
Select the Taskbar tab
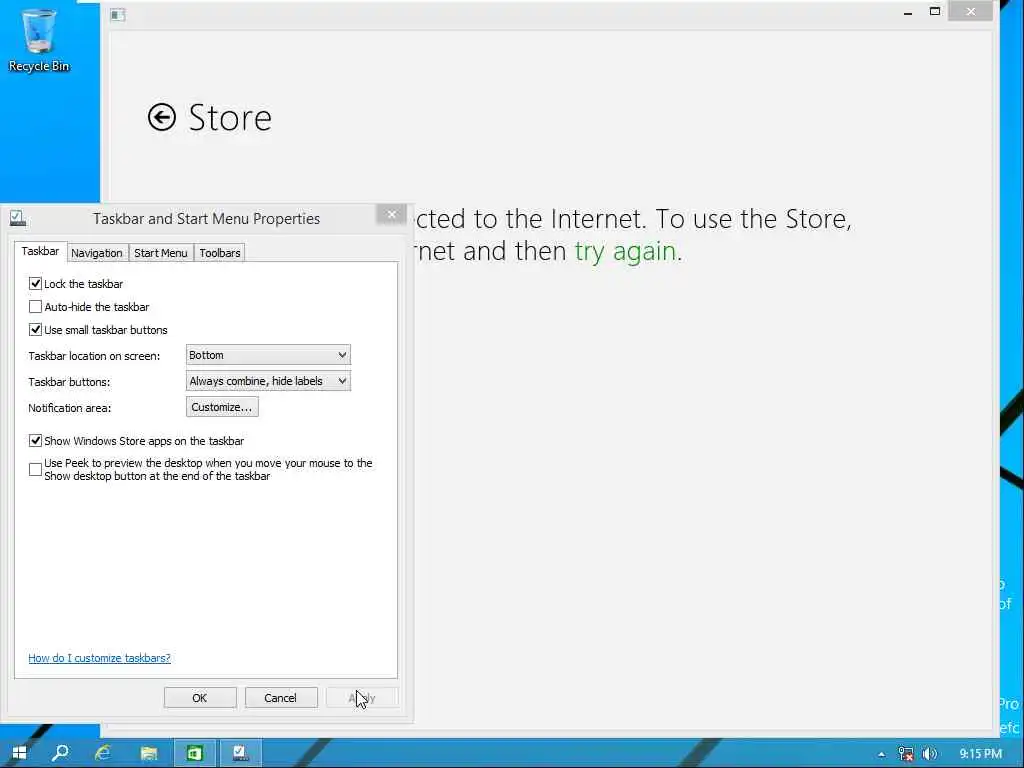40,251
